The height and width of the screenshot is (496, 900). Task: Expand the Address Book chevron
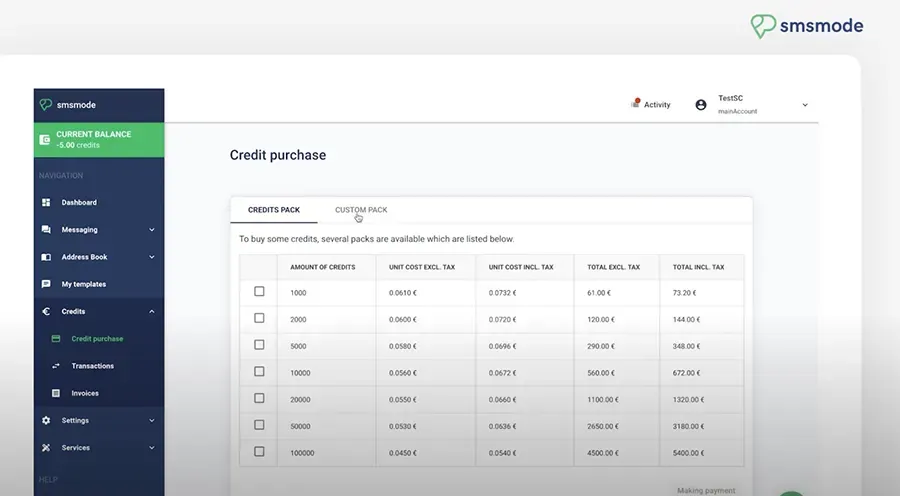(x=152, y=257)
